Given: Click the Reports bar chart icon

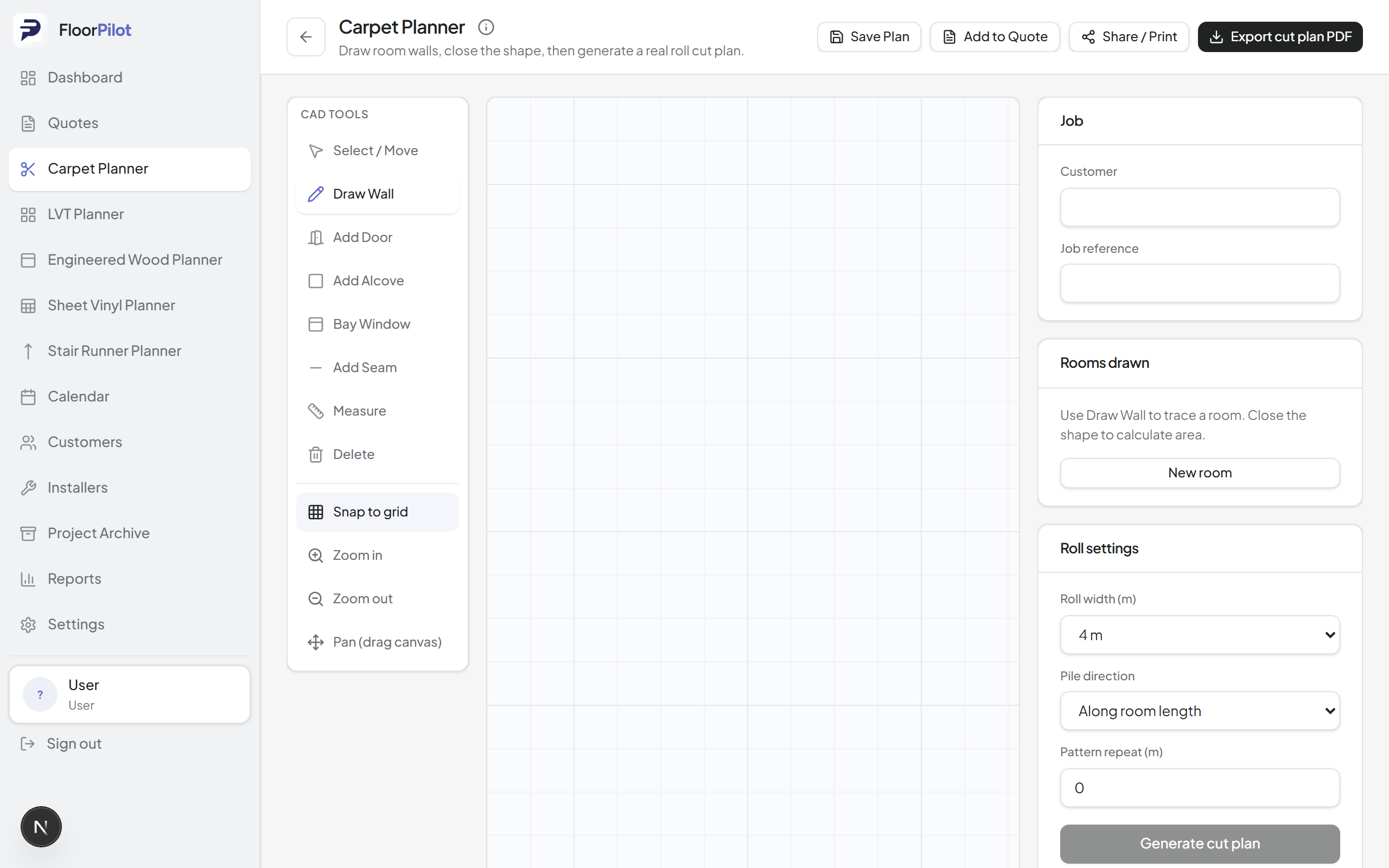Looking at the screenshot, I should pyautogui.click(x=28, y=579).
